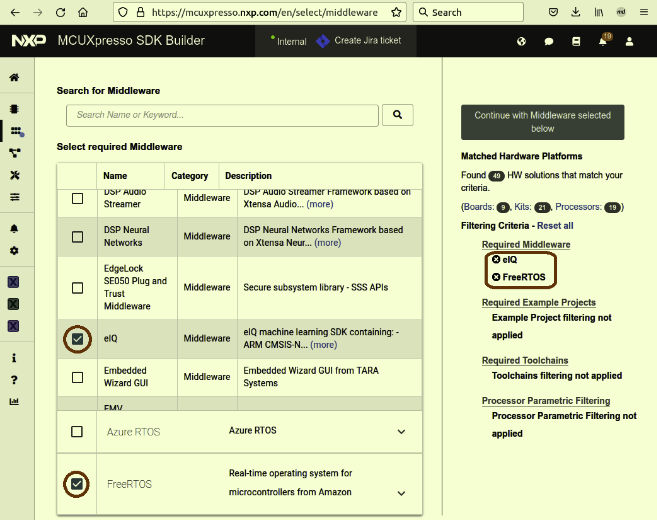Check the DSP Neural Networks checkbox
657x520 pixels.
point(78,237)
